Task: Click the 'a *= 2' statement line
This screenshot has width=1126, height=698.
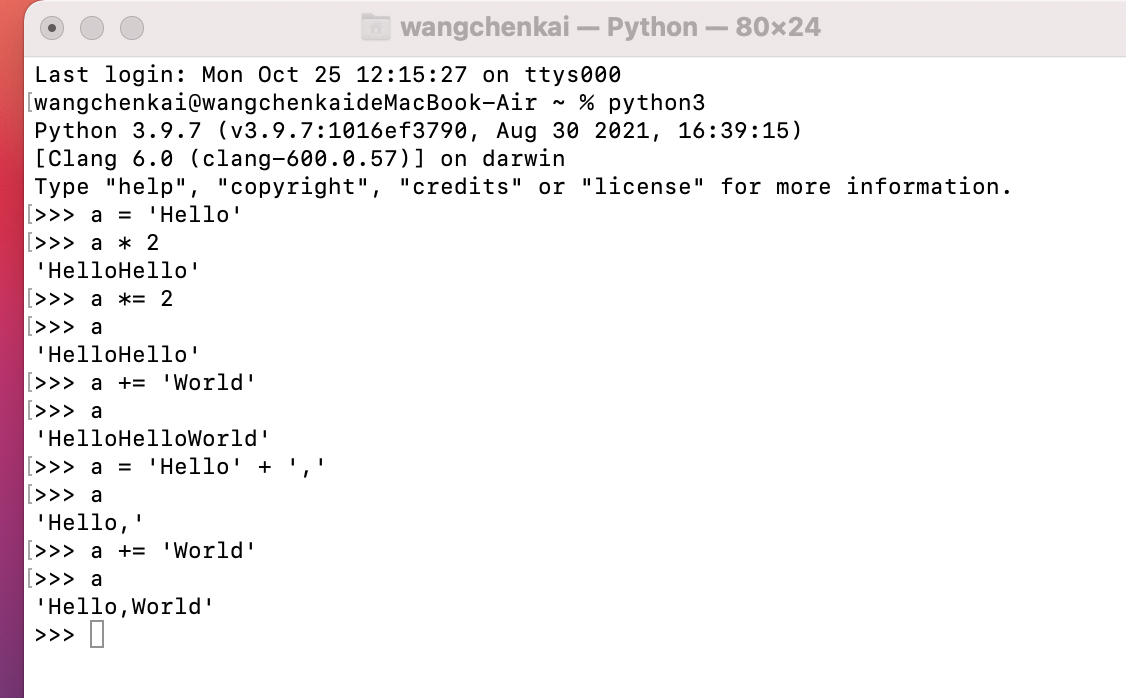Action: [131, 298]
